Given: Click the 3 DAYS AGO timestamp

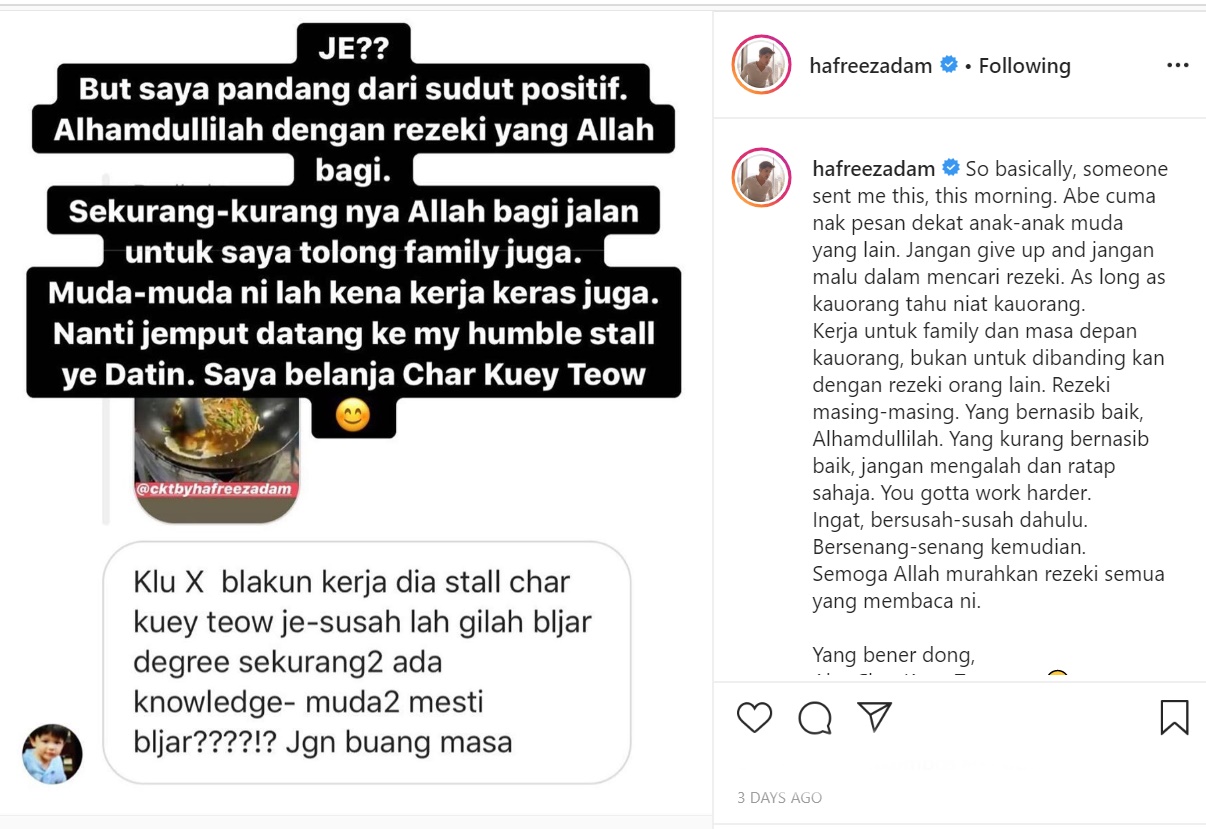Looking at the screenshot, I should tap(779, 798).
